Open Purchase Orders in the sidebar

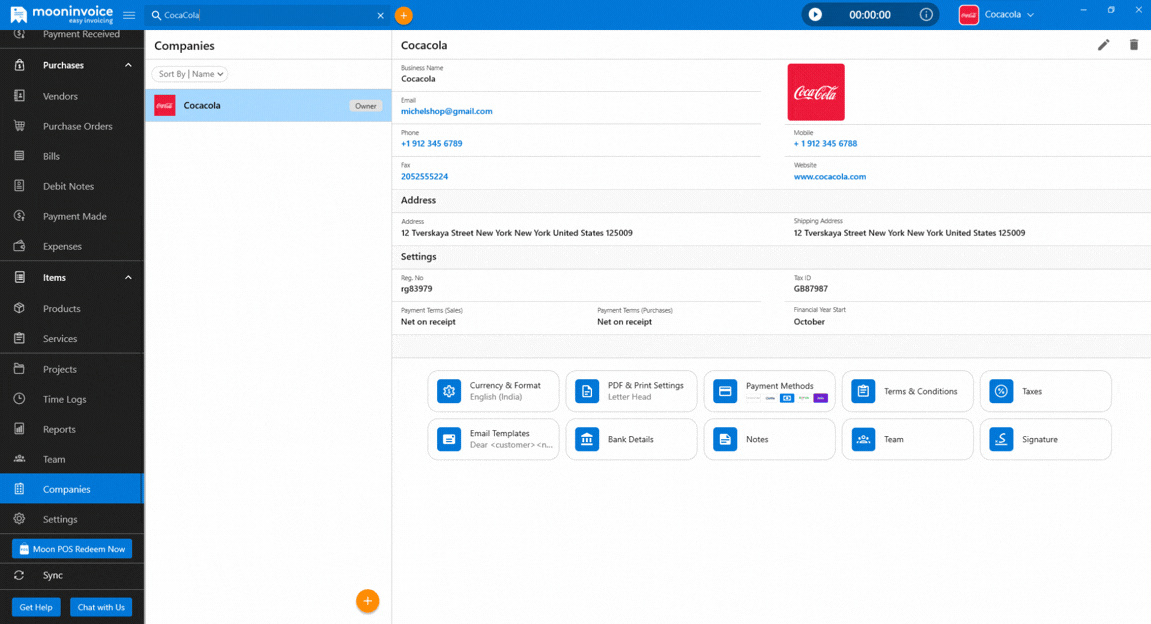pos(77,126)
